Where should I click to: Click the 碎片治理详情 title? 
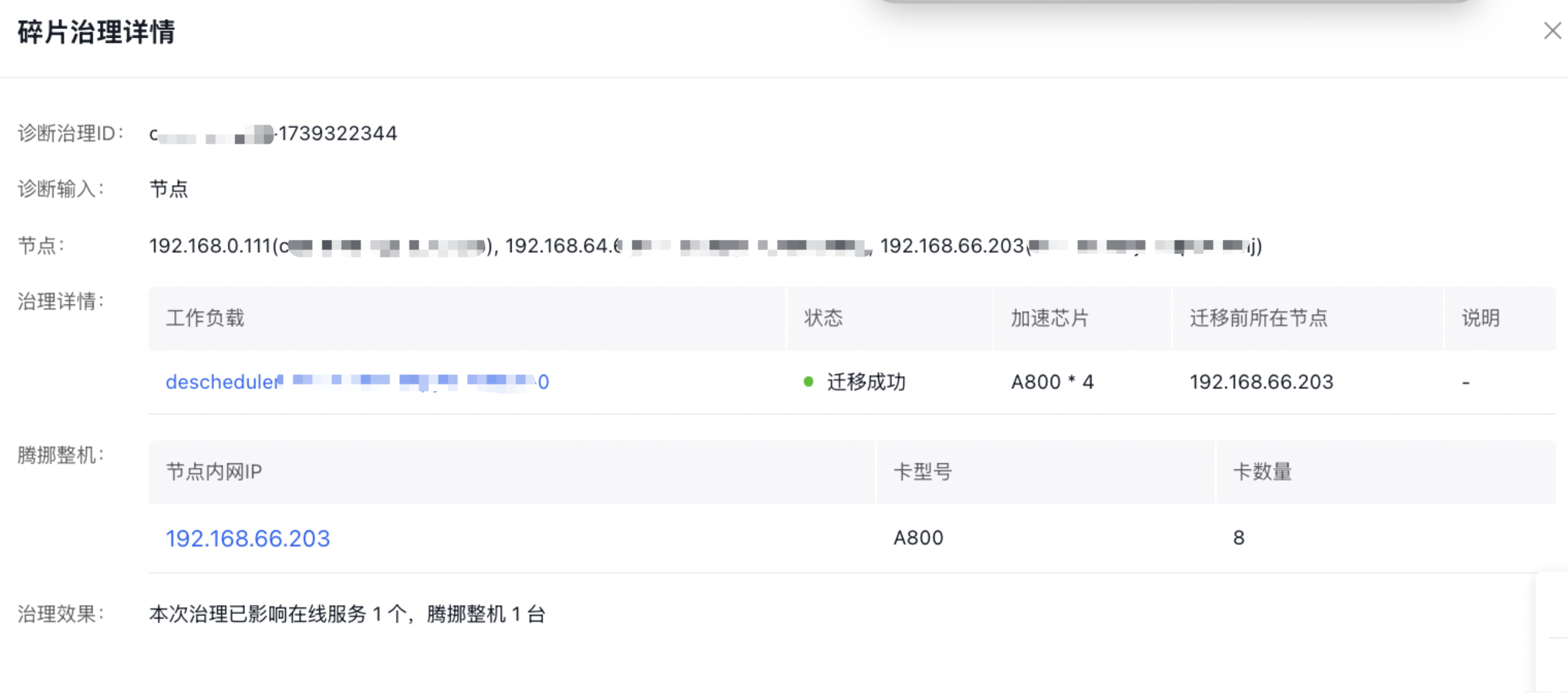(x=96, y=32)
